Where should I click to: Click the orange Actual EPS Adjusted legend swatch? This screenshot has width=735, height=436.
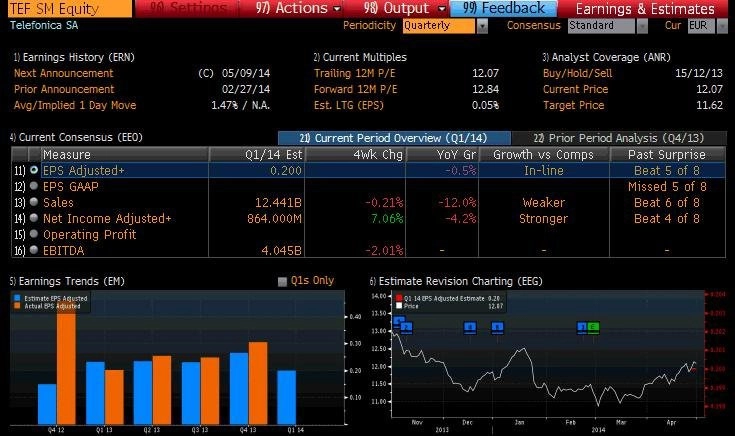point(17,306)
